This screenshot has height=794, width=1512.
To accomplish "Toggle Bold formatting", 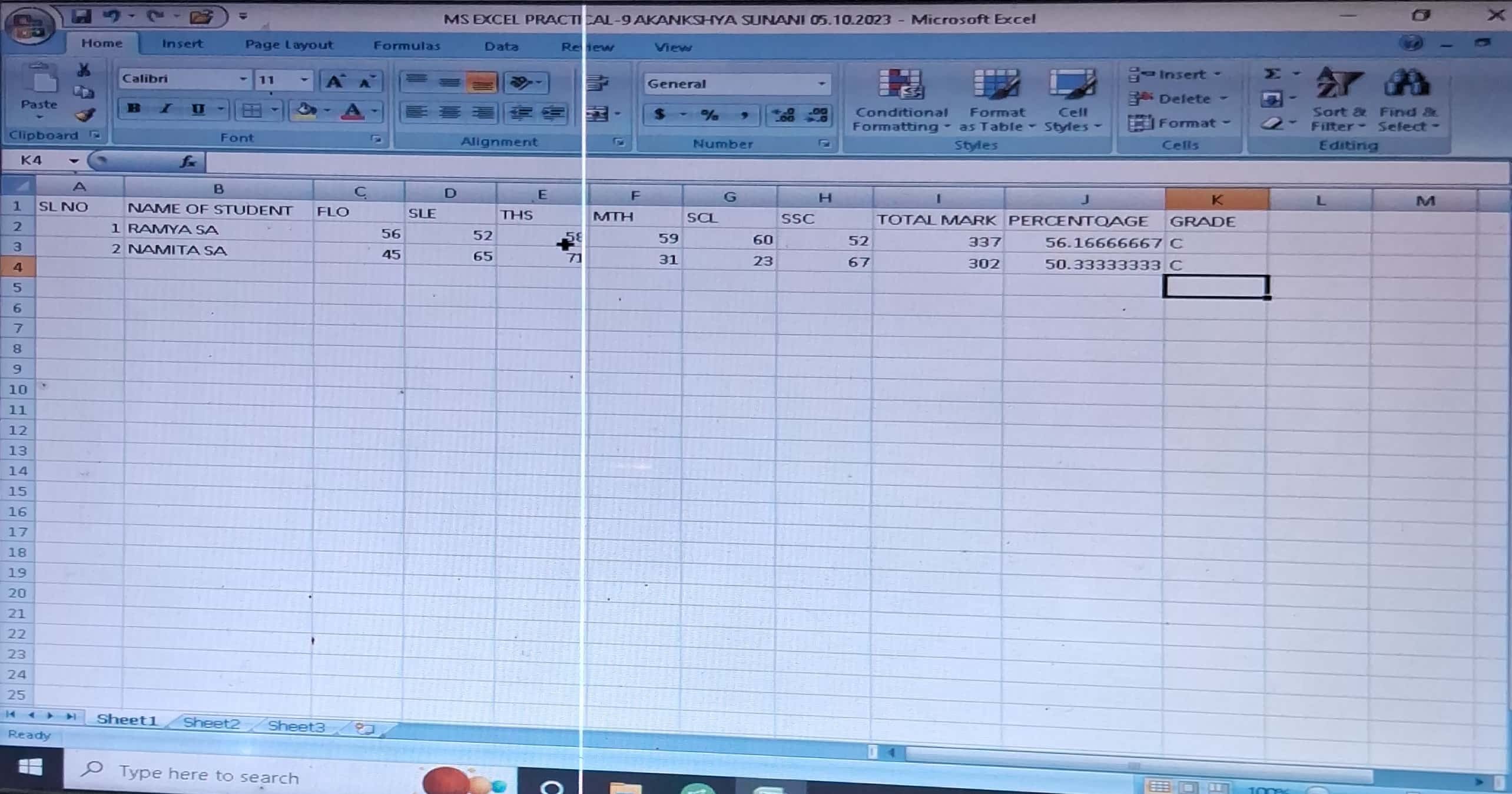I will [x=134, y=109].
